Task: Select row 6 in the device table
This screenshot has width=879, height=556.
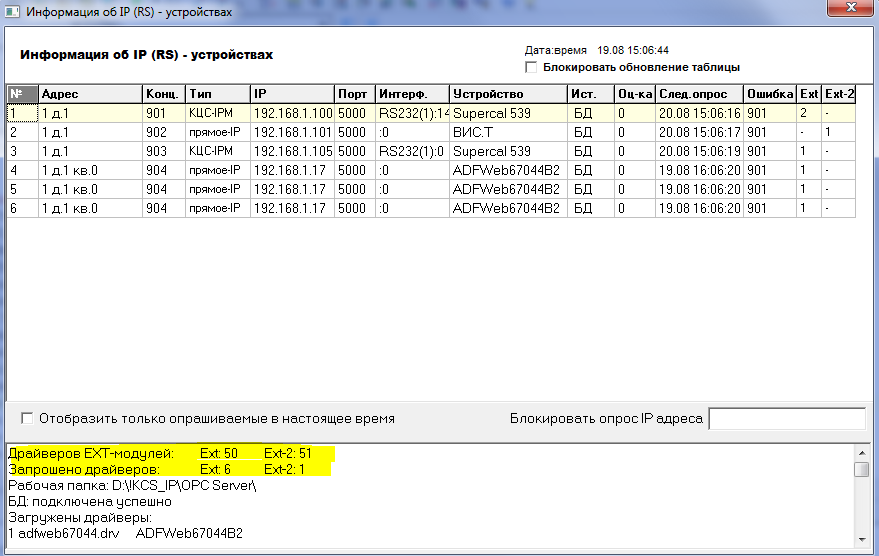Action: pos(300,208)
